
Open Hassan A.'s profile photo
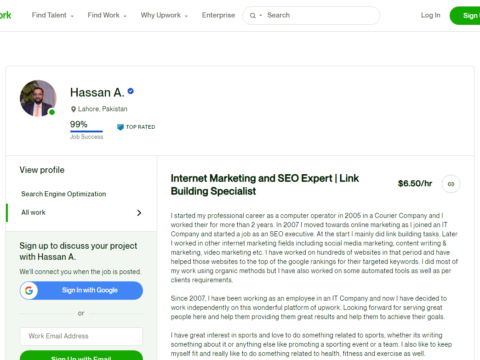click(x=38, y=98)
